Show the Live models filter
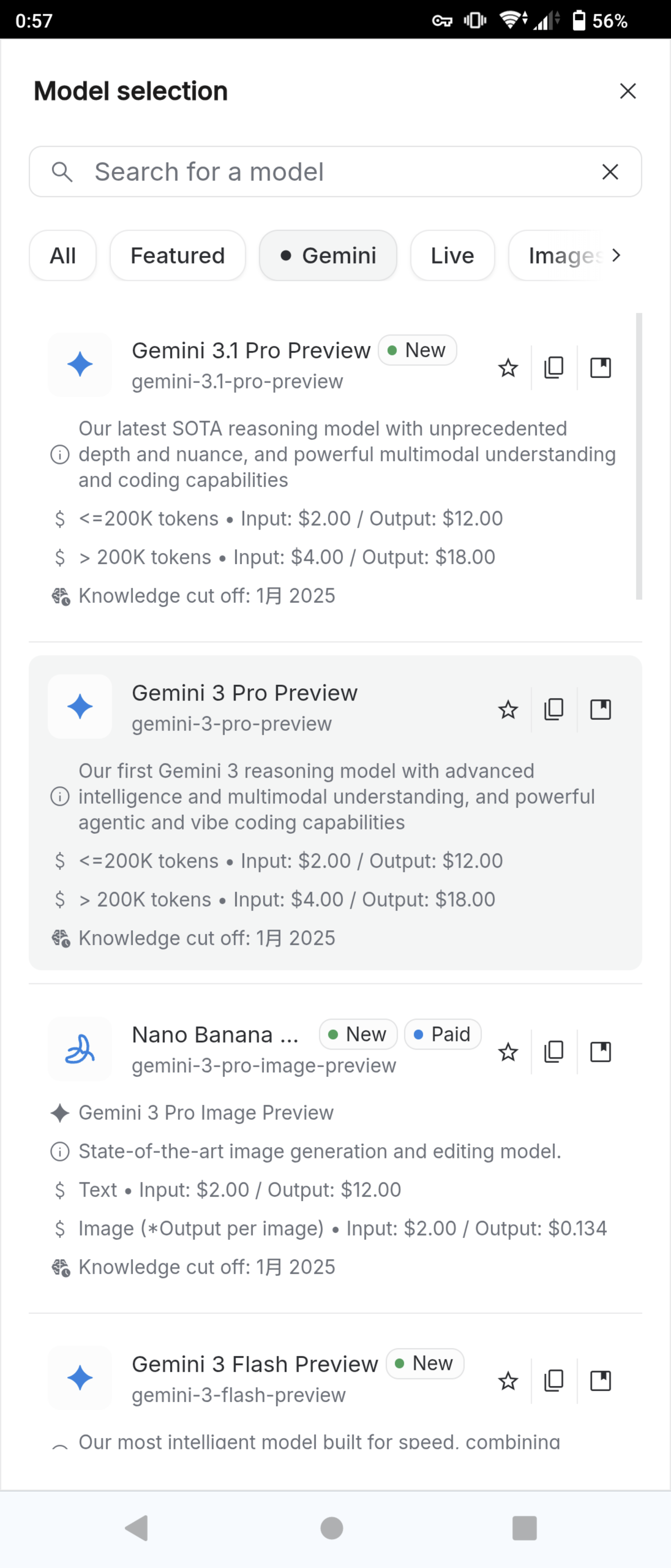 452,256
